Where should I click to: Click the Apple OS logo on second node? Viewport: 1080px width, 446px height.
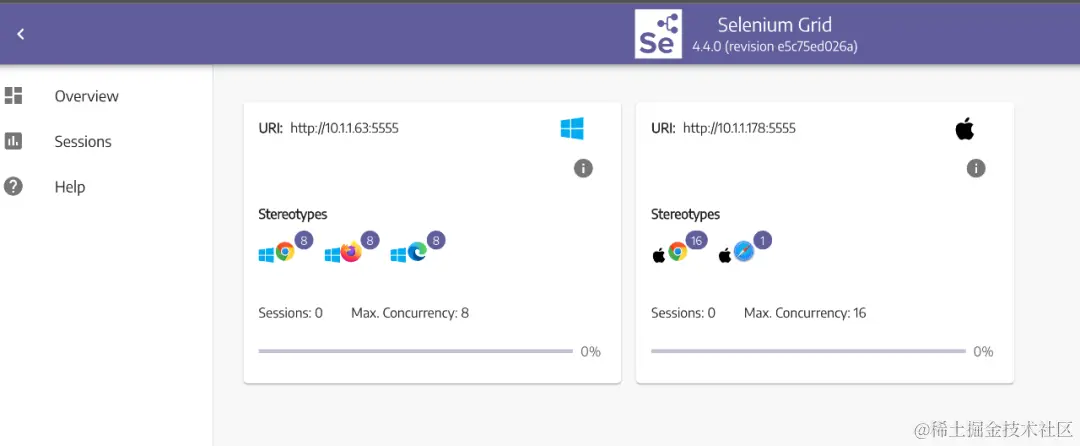[964, 128]
